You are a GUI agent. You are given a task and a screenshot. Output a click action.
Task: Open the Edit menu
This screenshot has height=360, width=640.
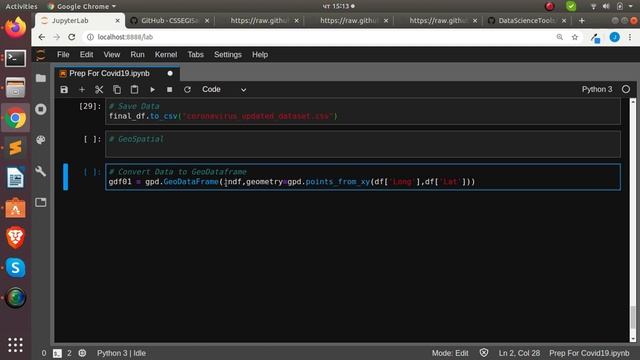tap(86, 55)
